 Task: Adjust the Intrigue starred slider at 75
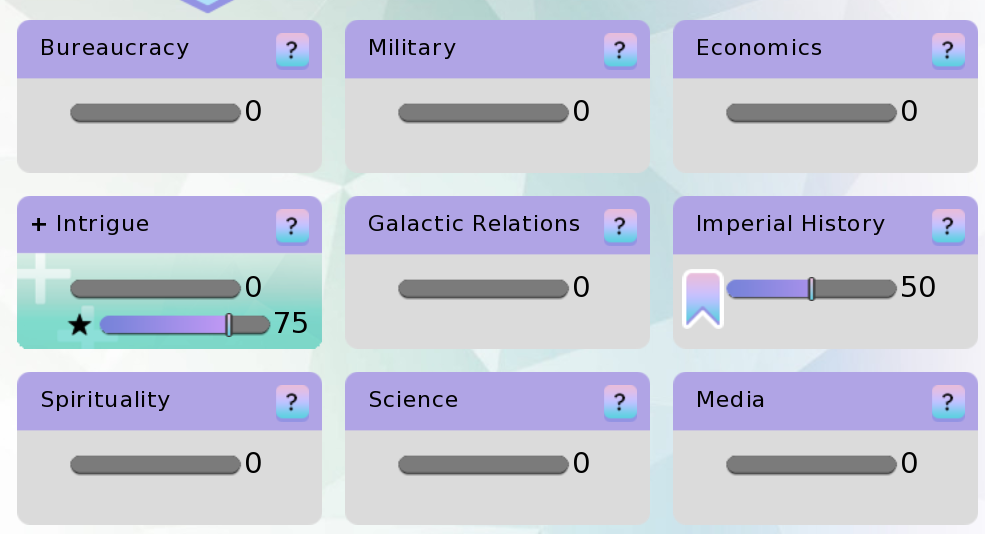229,324
